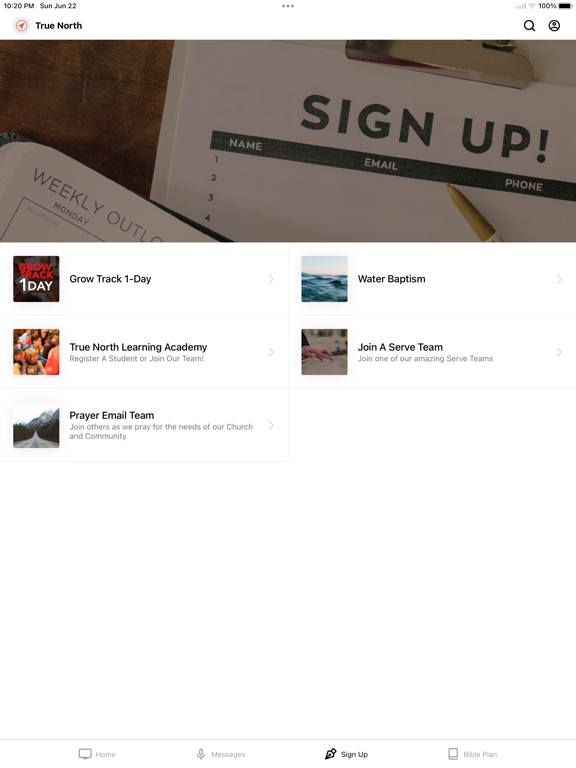Viewport: 576px width, 768px height.
Task: Switch to the Messages tab
Action: [220, 754]
